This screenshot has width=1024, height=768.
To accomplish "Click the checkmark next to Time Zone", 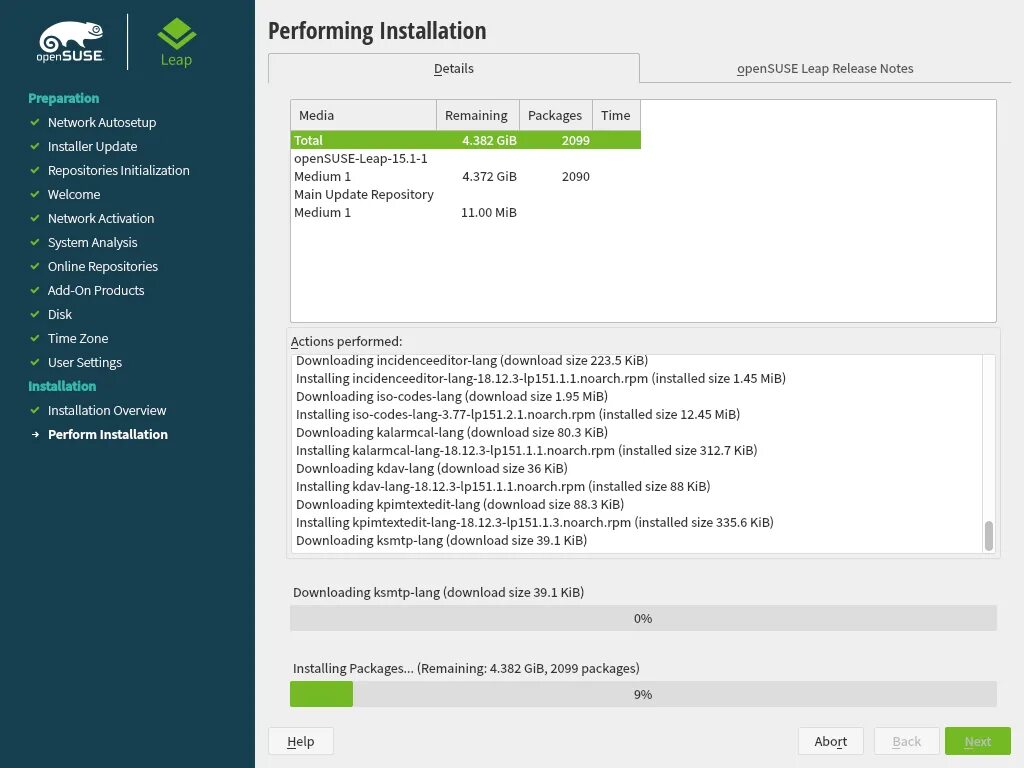I will [35, 338].
